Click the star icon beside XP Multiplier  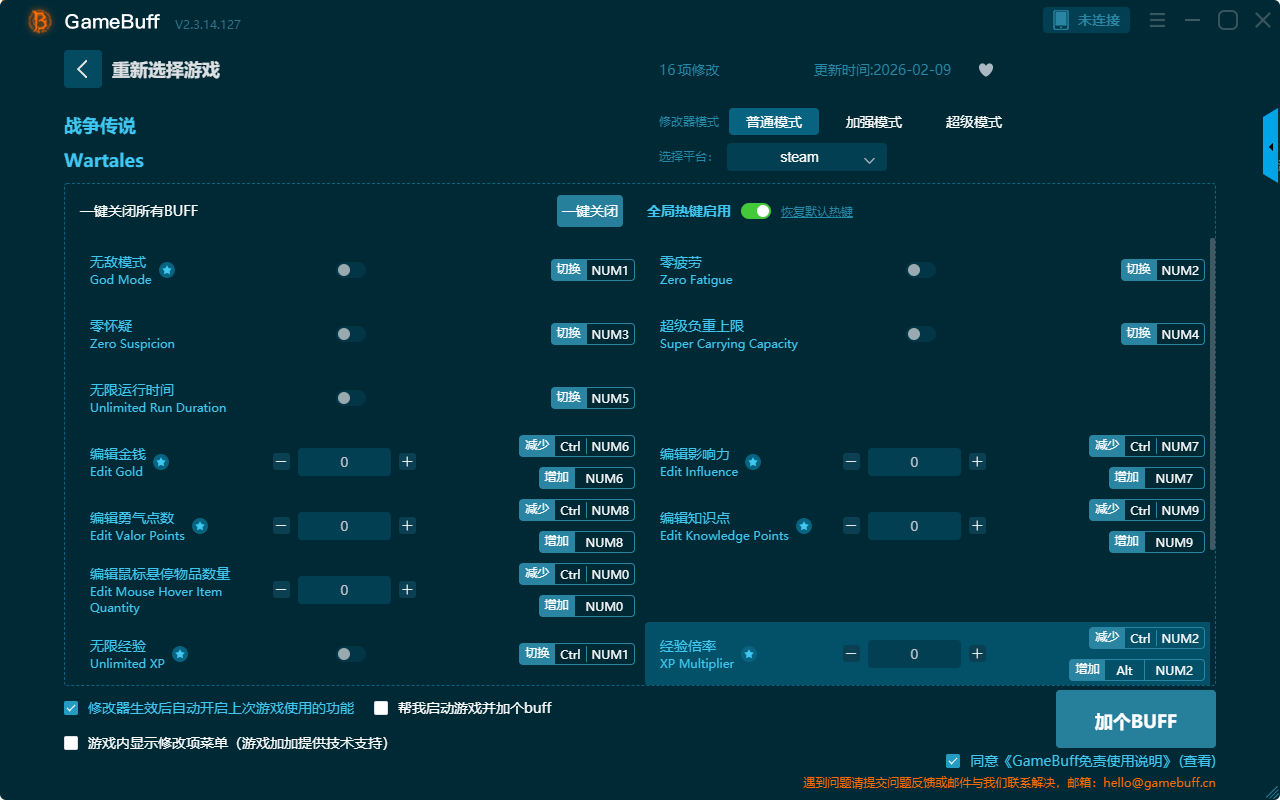point(748,654)
